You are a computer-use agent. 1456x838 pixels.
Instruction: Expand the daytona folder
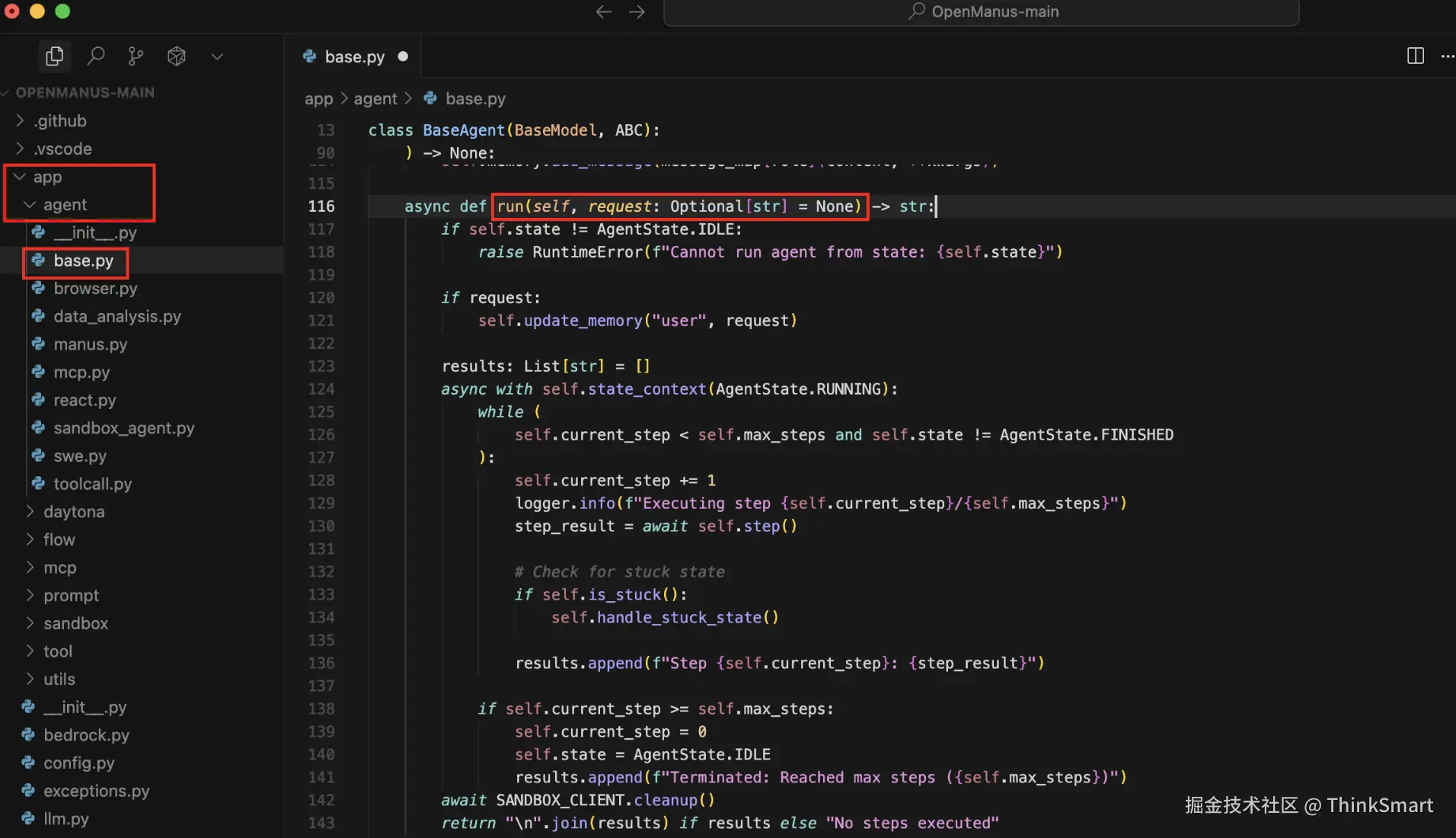click(74, 512)
